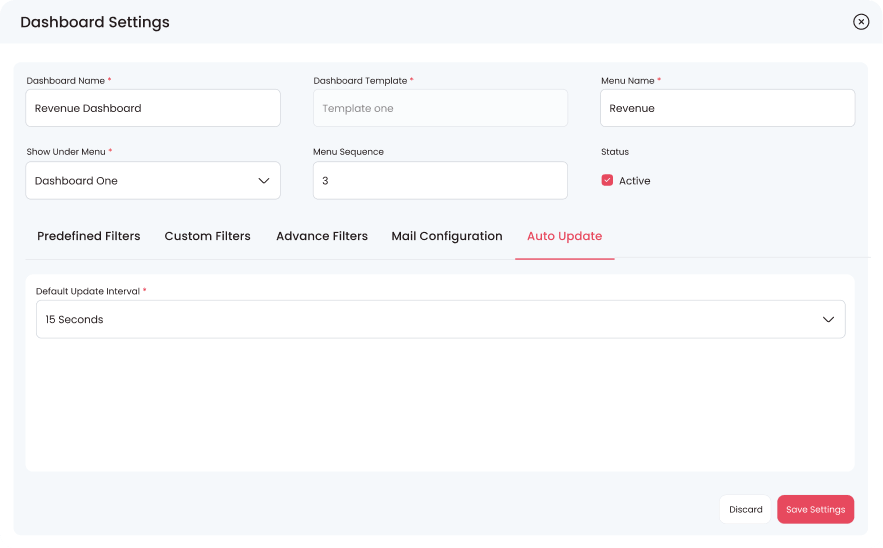Click the Save Settings button

coord(815,509)
